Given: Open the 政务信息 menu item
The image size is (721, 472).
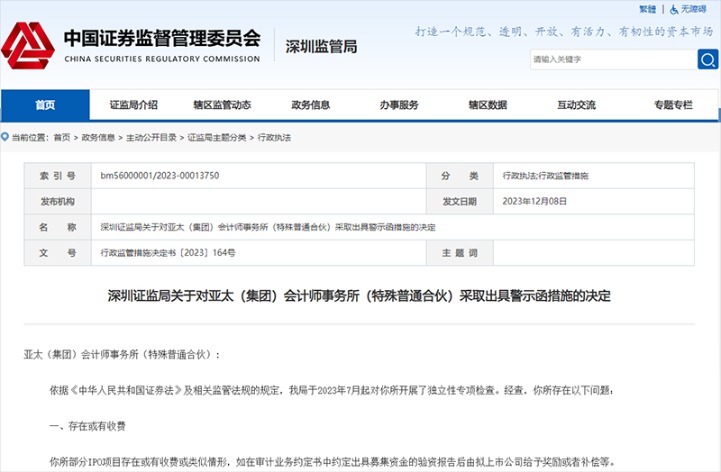Looking at the screenshot, I should (x=311, y=105).
